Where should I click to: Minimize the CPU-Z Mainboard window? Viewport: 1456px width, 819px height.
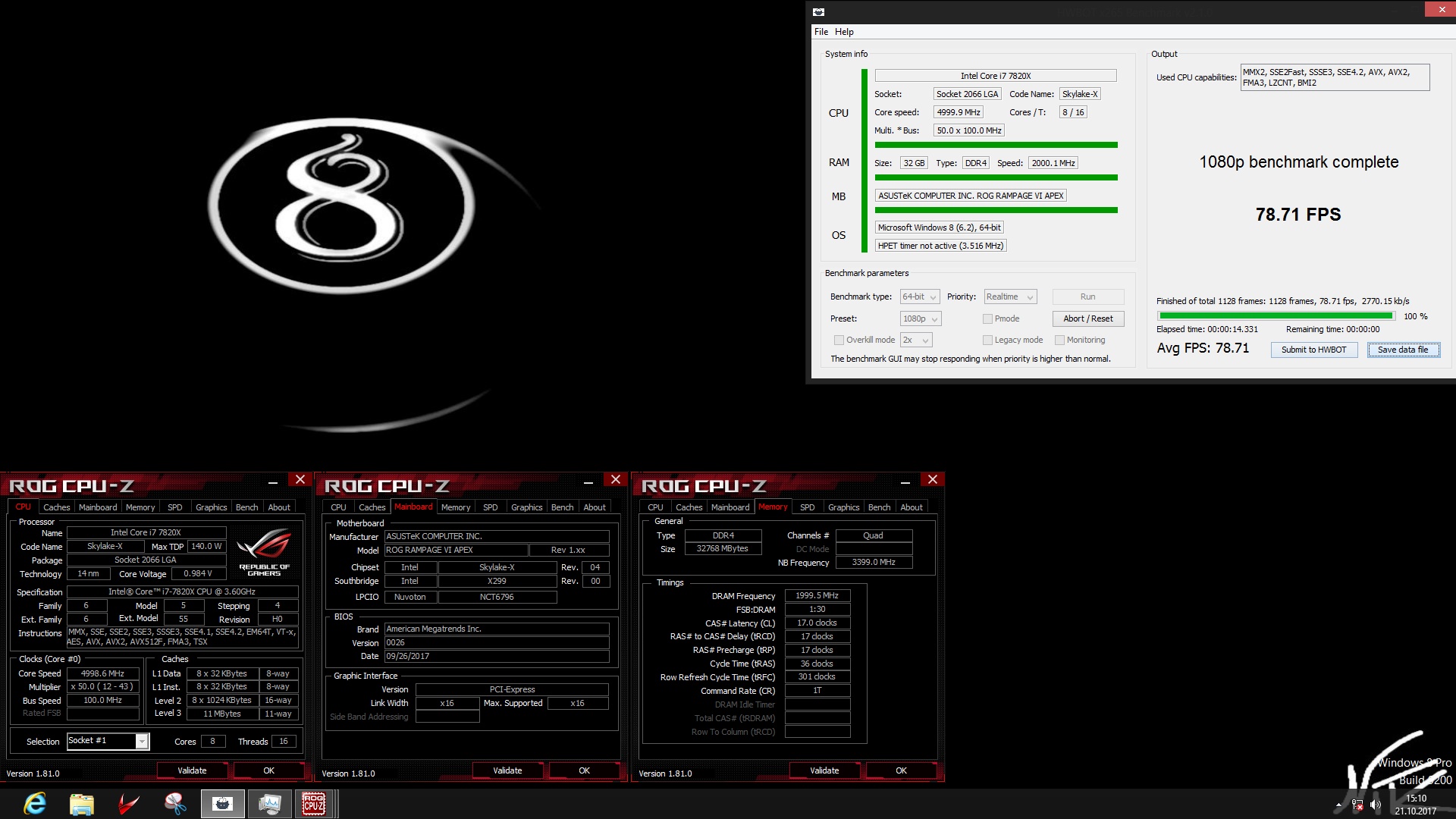(x=588, y=481)
